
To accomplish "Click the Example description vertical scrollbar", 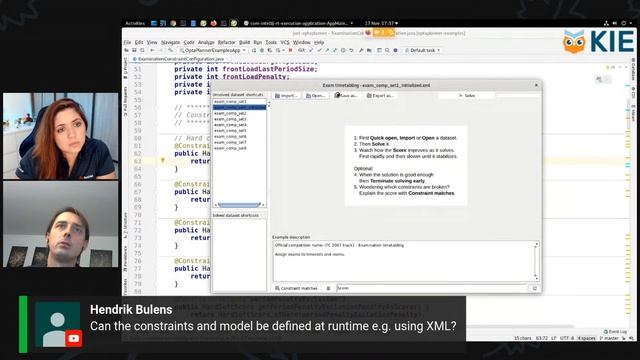I will click(x=536, y=261).
